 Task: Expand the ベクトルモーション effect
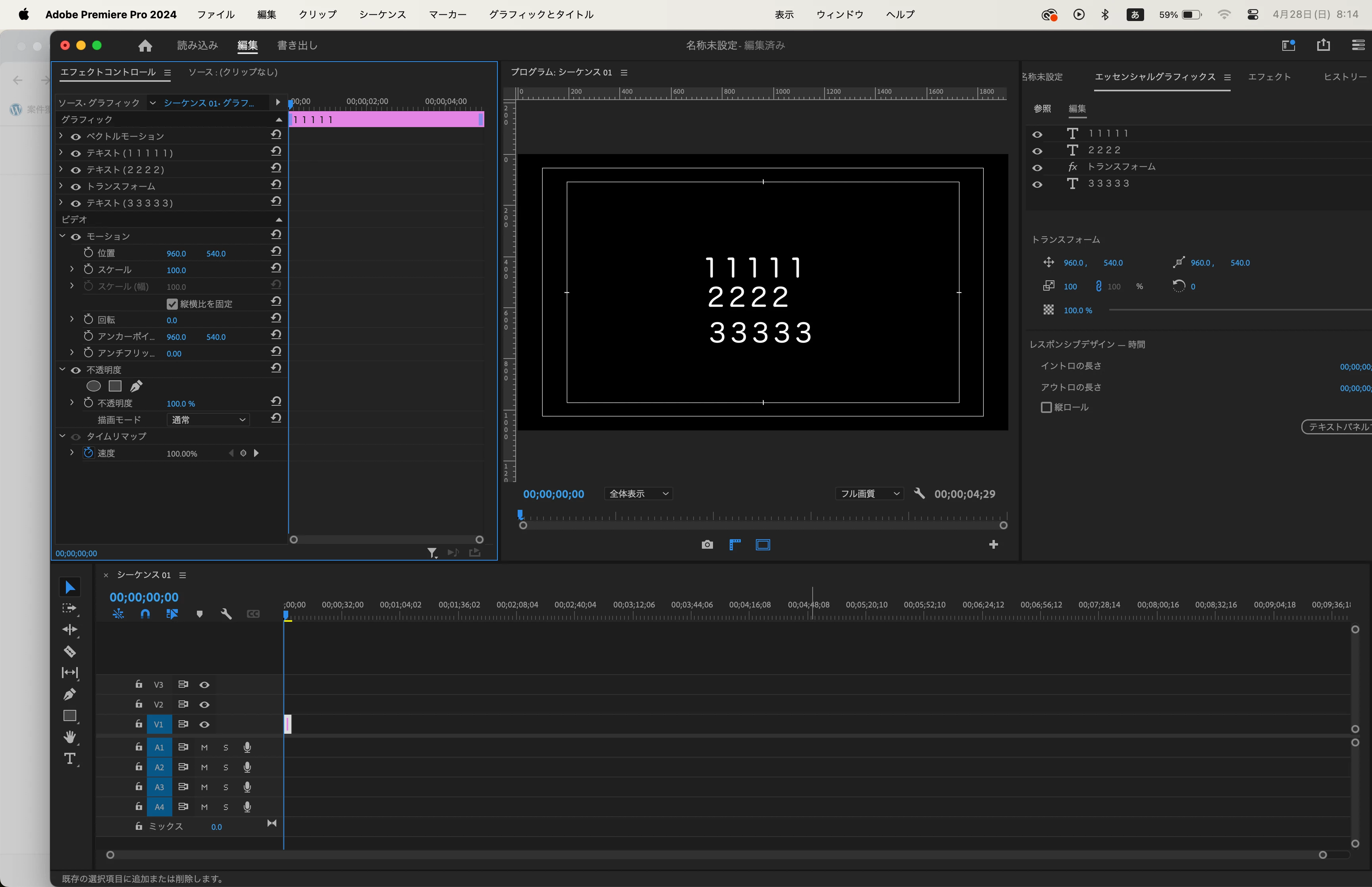(61, 136)
